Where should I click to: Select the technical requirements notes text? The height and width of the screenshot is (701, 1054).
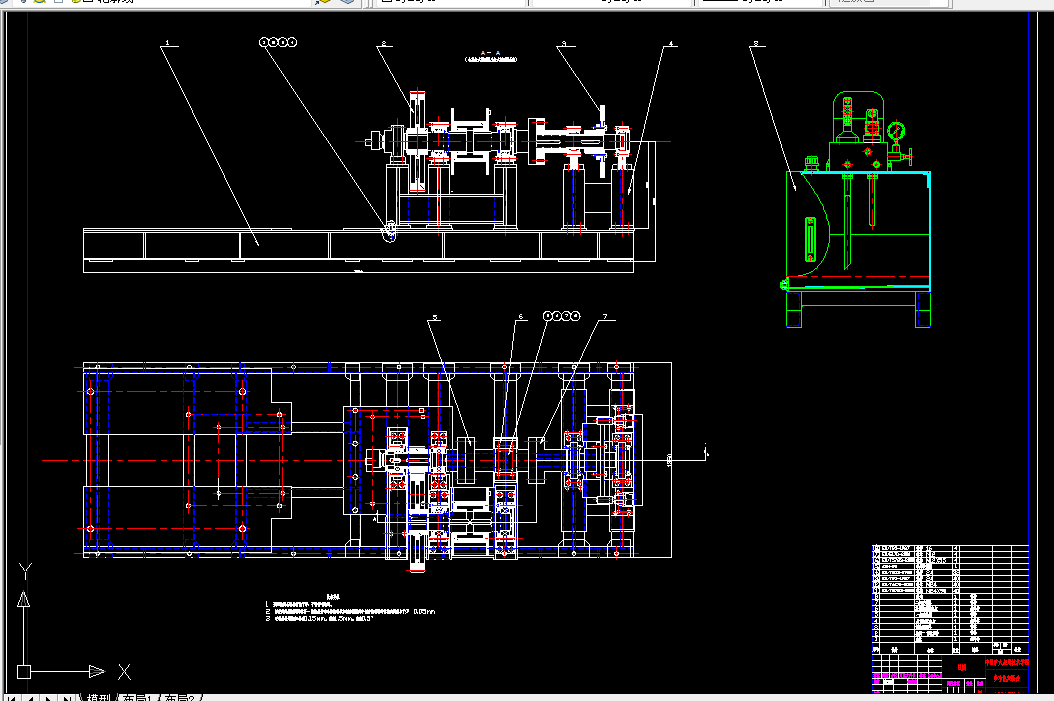350,608
